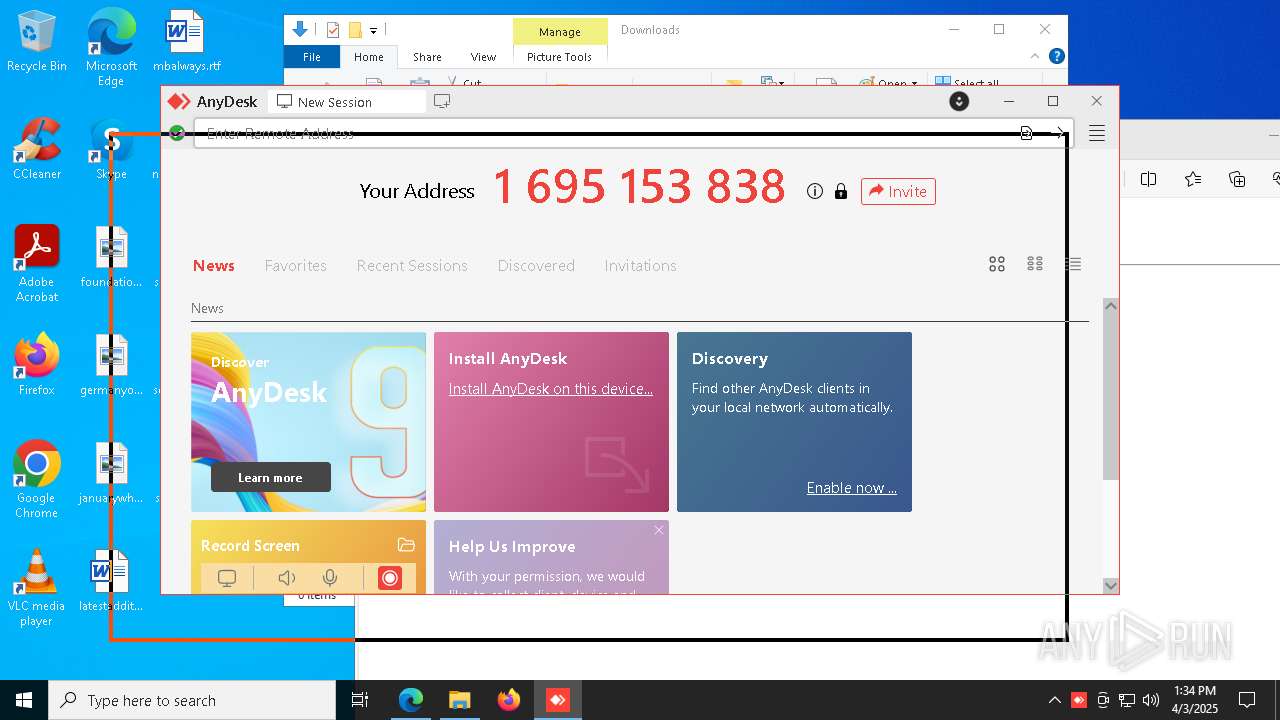
Task: Open View ribbon tab in File Explorer
Action: [483, 57]
